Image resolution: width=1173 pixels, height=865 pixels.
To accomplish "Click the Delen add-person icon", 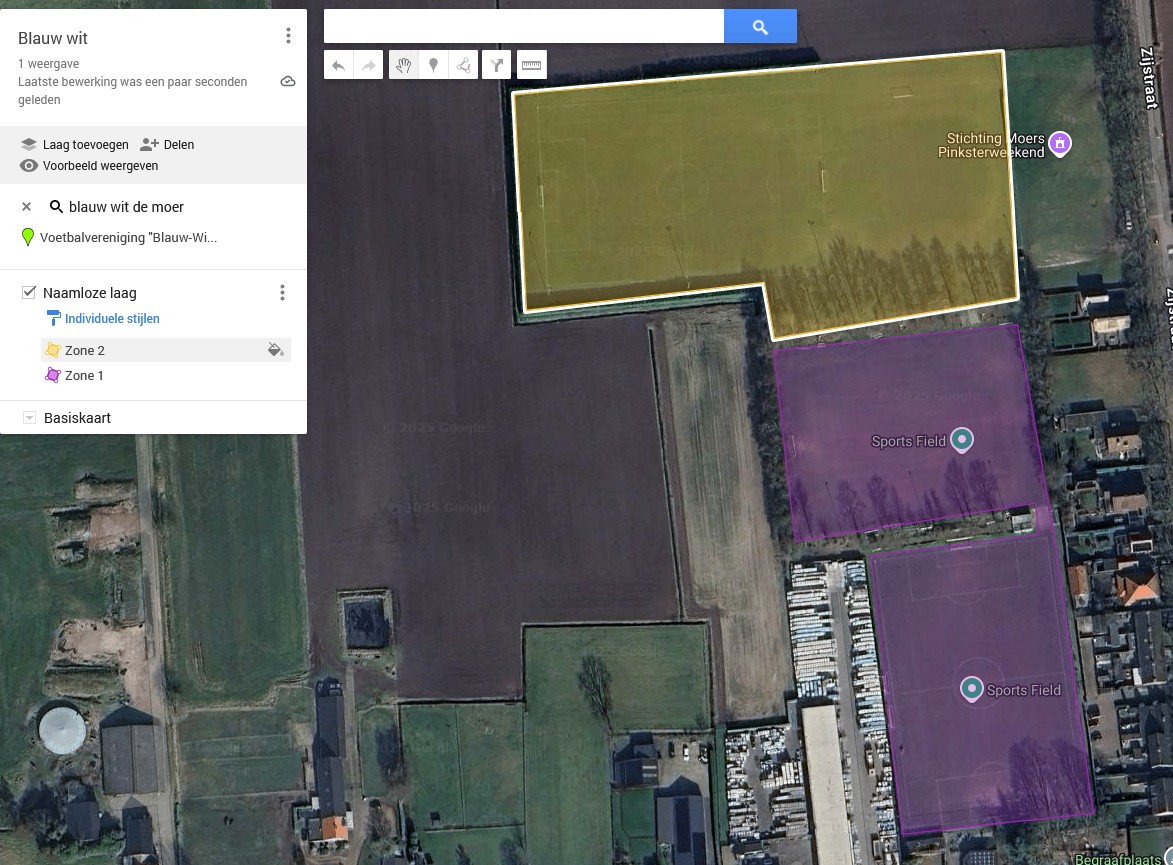I will 150,144.
